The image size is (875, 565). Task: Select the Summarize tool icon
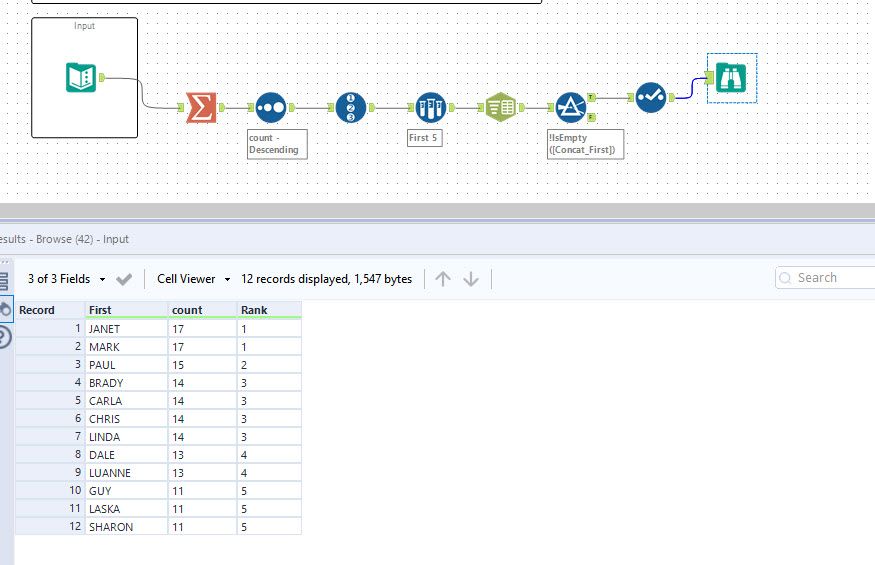coord(201,107)
